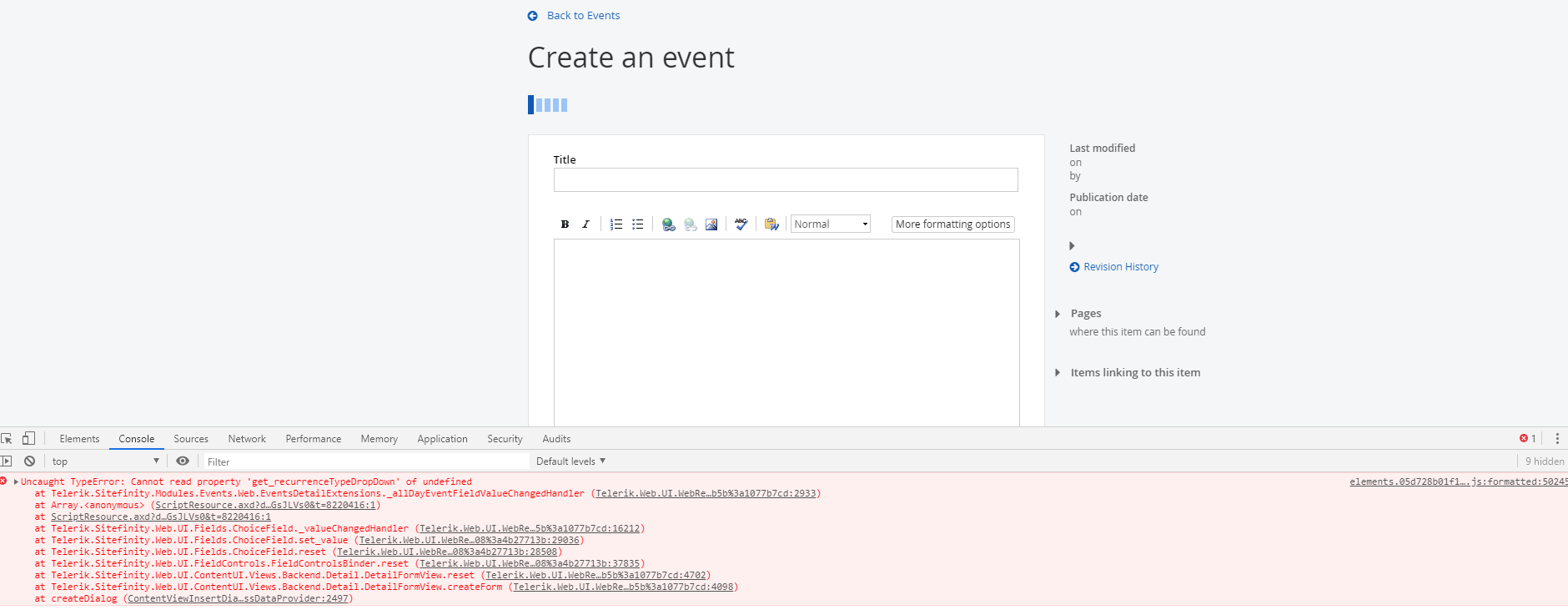
Task: Open the Default levels dropdown
Action: pos(570,461)
